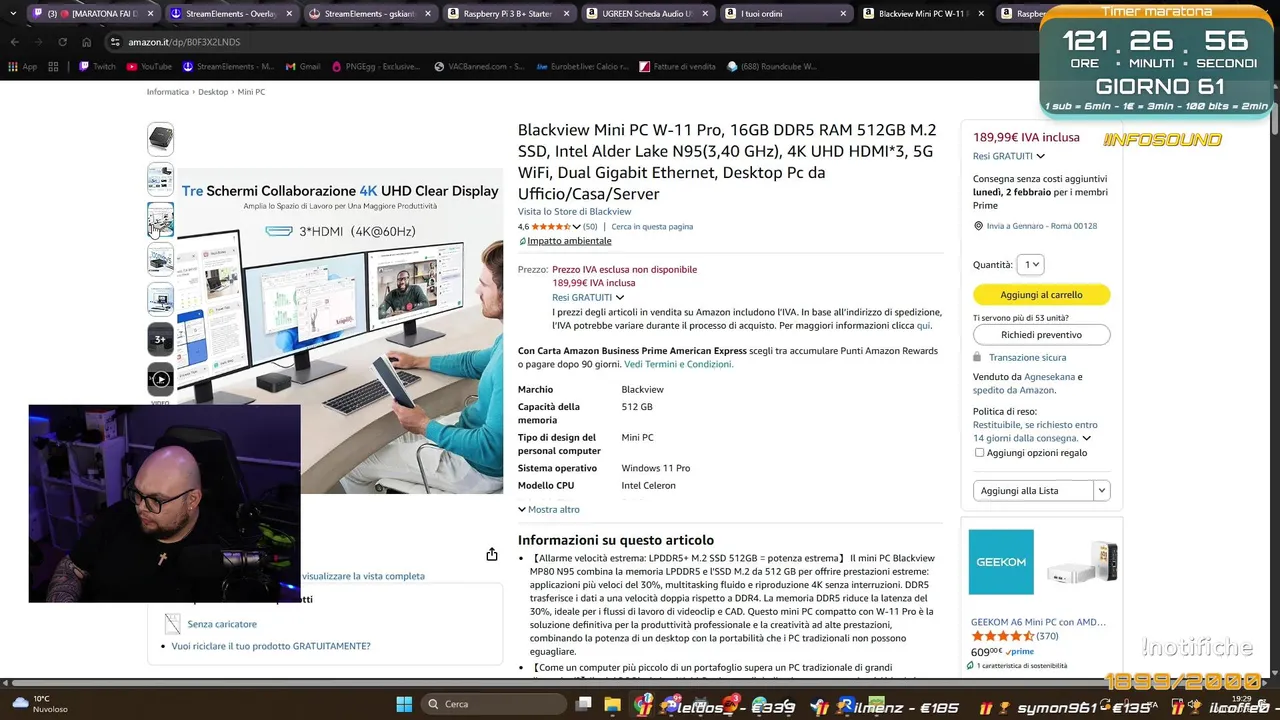The width and height of the screenshot is (1280, 720).
Task: Go to the browser home page icon
Action: 86,42
